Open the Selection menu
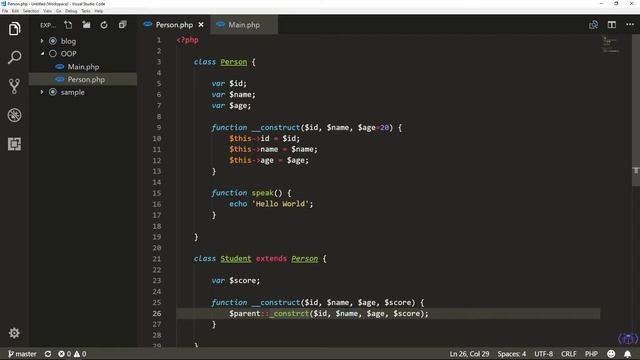 click(x=31, y=11)
